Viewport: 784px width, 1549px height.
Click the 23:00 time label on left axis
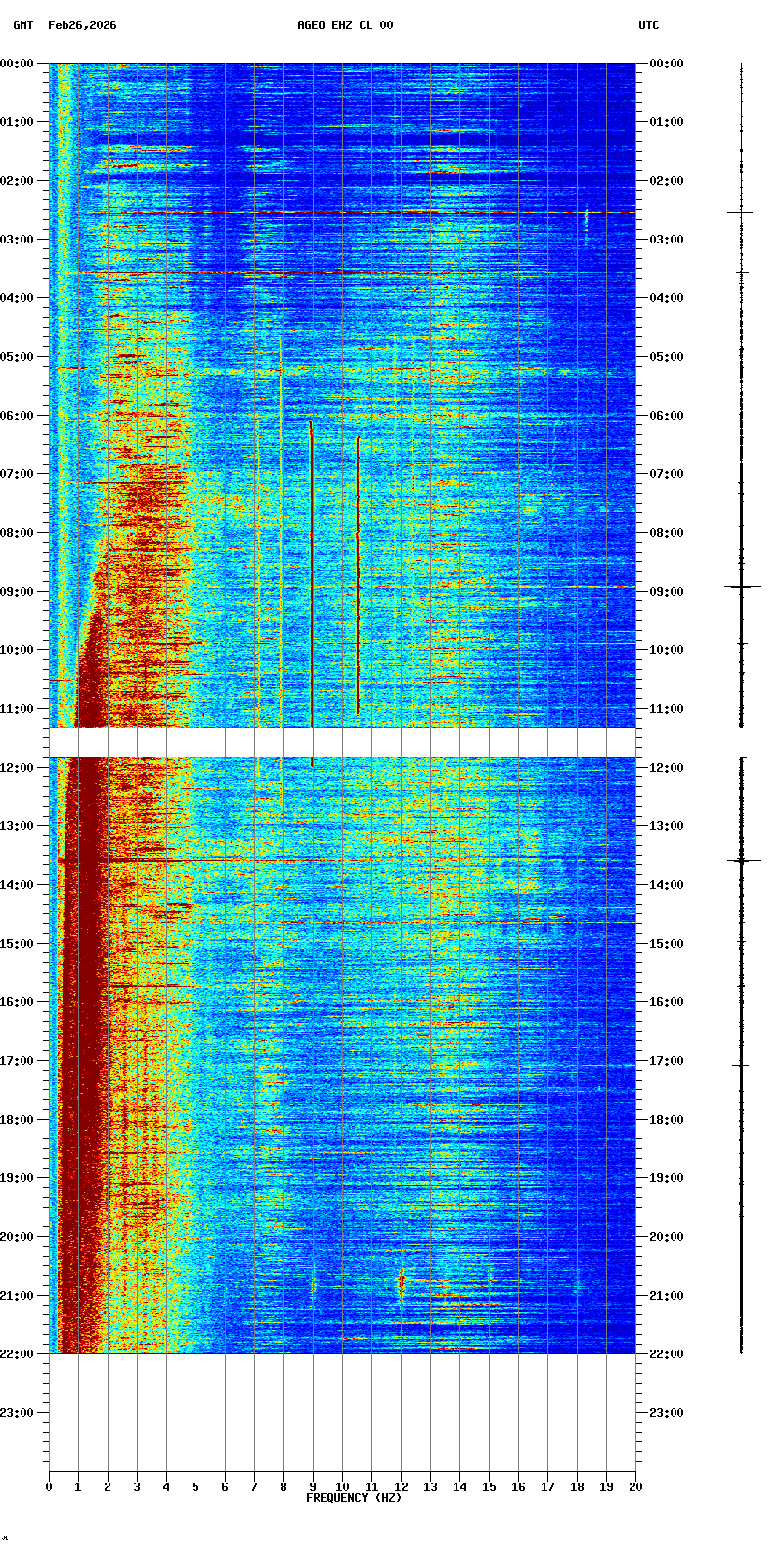pyautogui.click(x=18, y=1413)
